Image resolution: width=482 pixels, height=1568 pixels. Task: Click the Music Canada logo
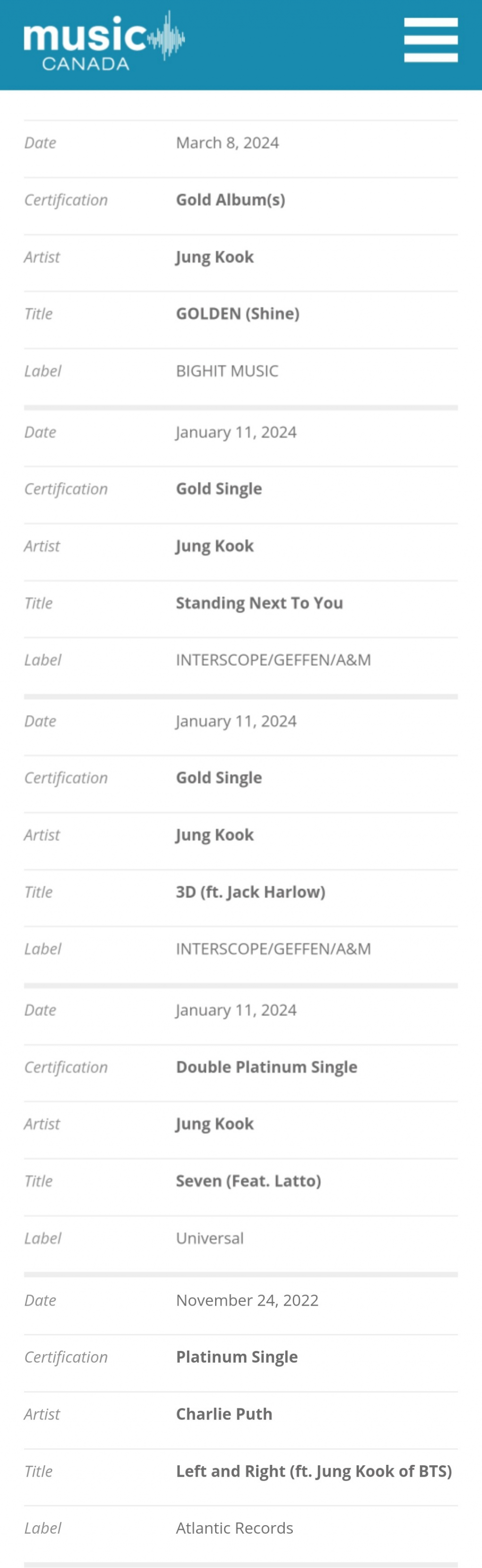coord(104,41)
